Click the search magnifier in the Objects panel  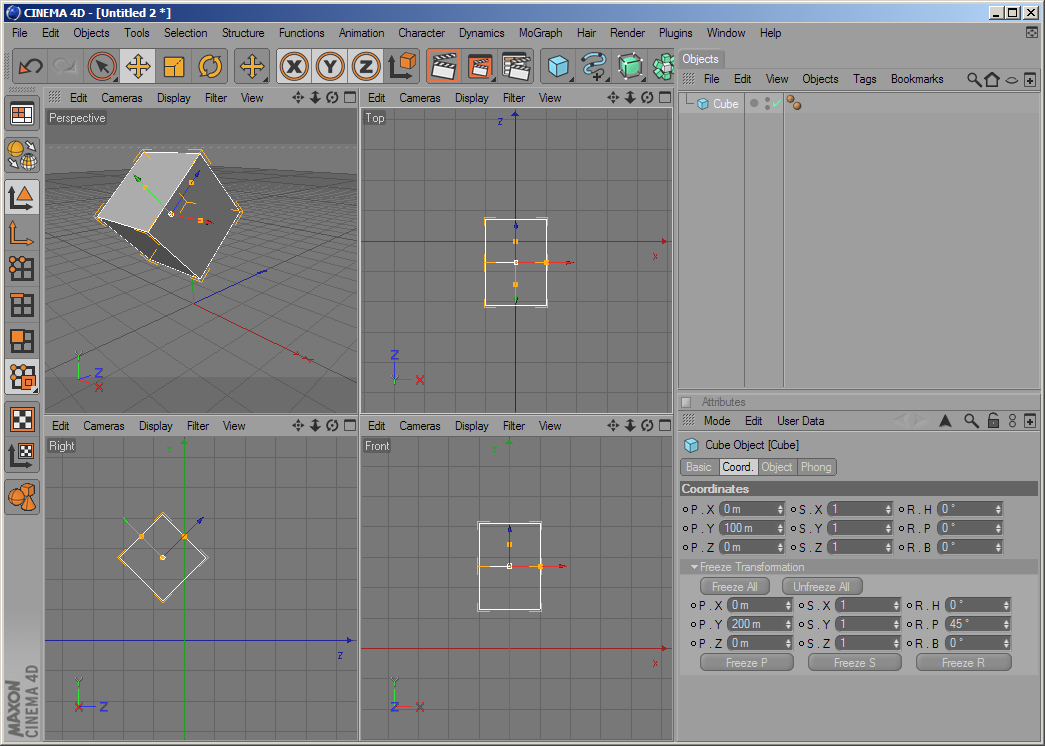tap(973, 79)
